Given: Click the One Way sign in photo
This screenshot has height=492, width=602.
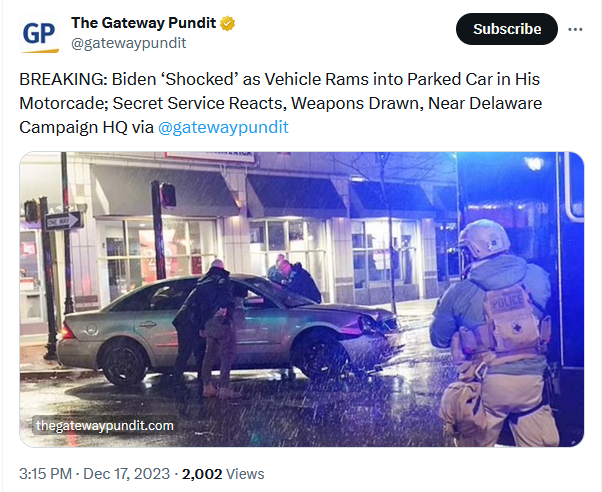Looking at the screenshot, I should (x=63, y=221).
